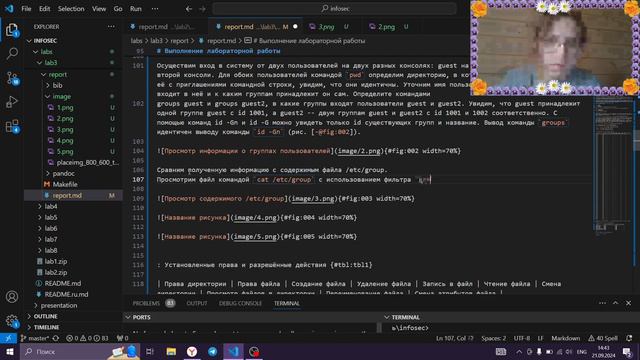
Task: Open 4.png in the image folder
Action: tap(65, 140)
